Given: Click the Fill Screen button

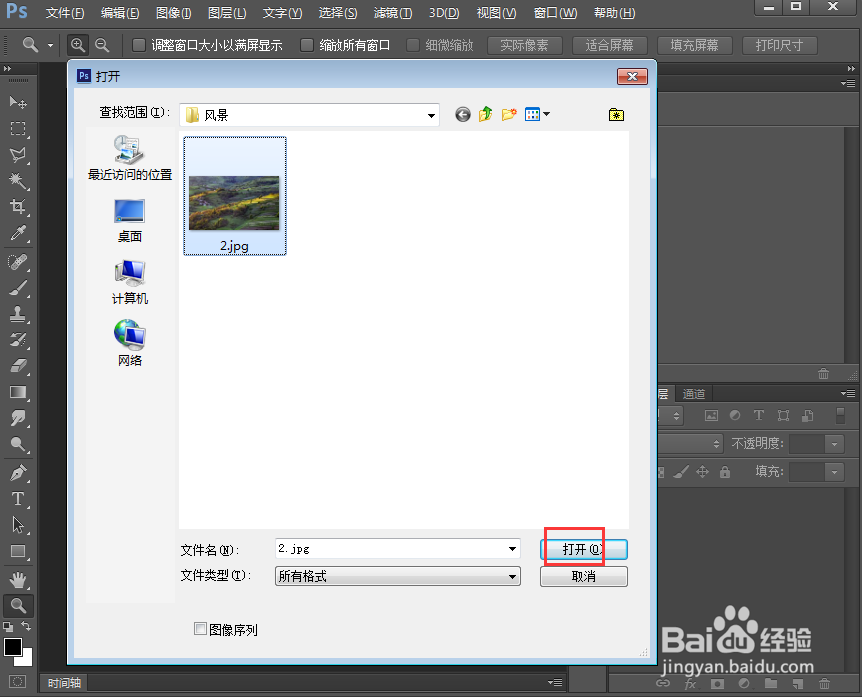Looking at the screenshot, I should coord(694,45).
